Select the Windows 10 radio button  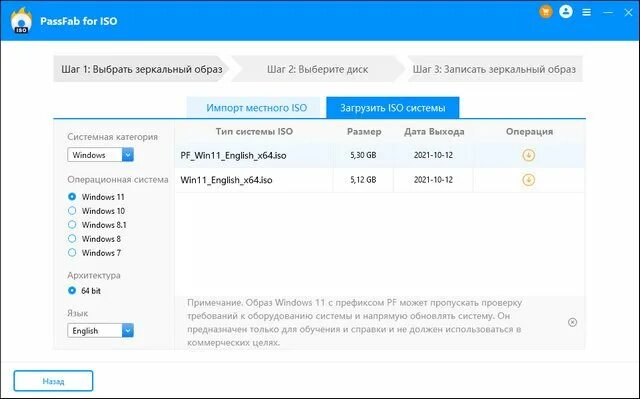point(72,211)
